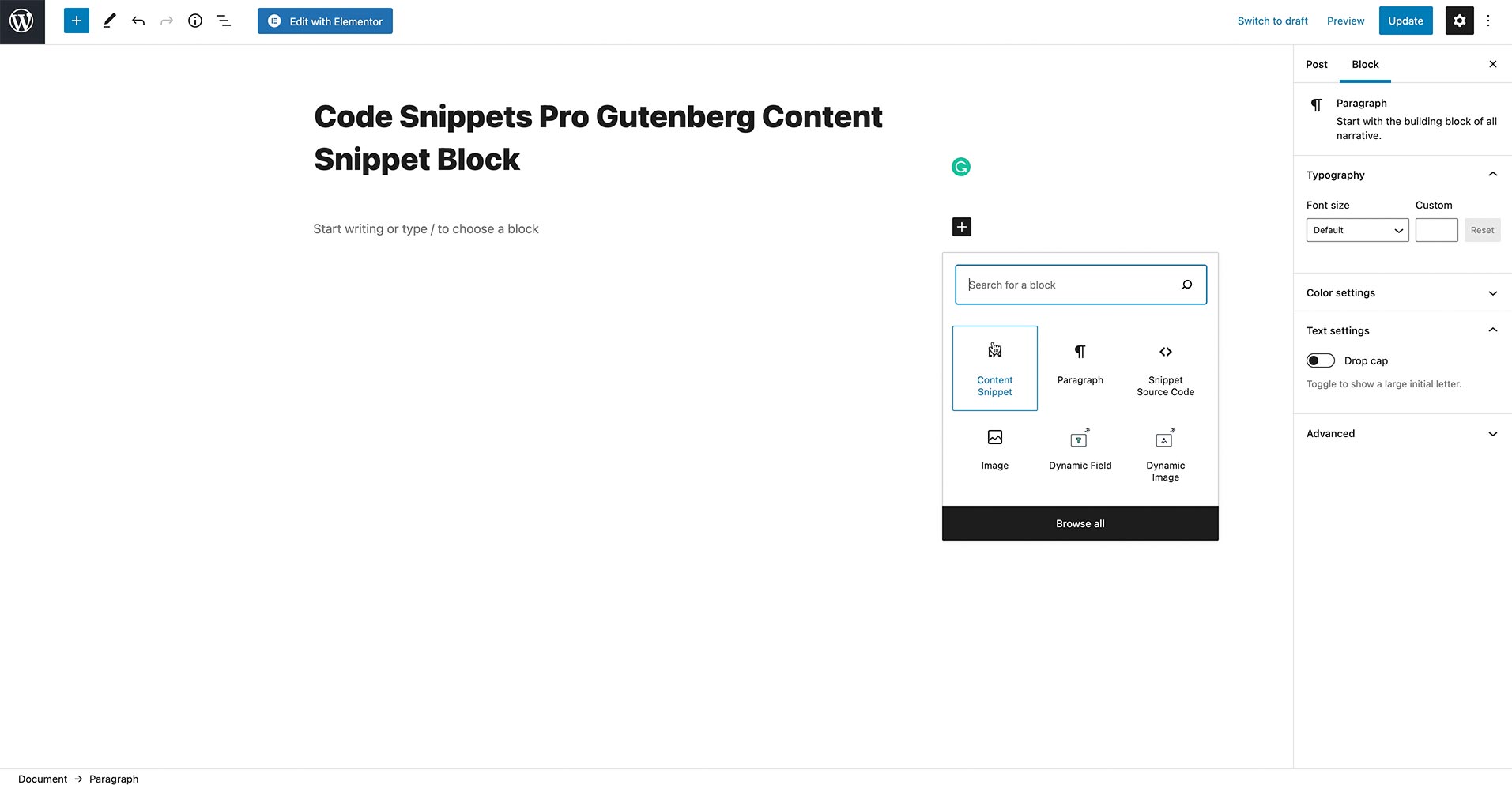
Task: Expand the Color settings panel
Action: pos(1402,292)
